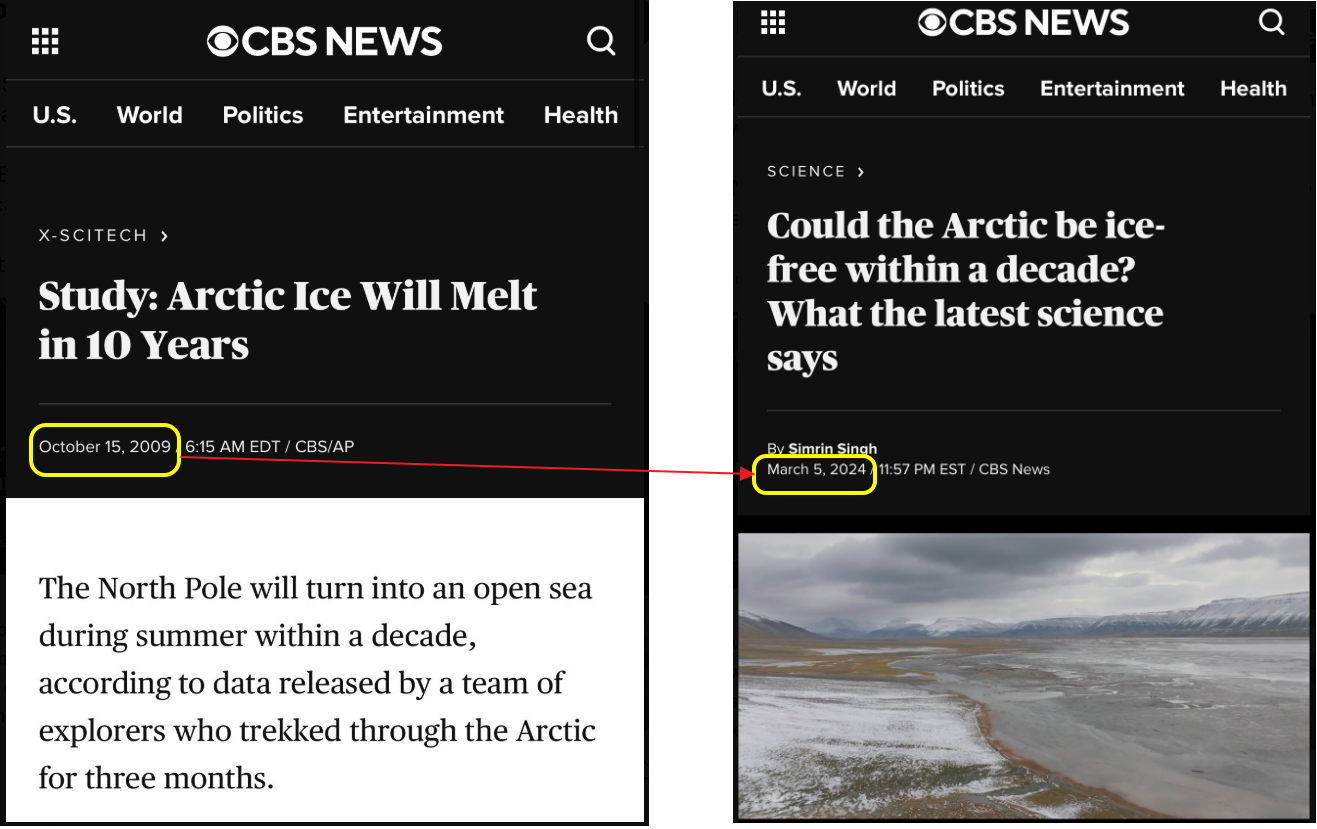Open World section in right article nav
The width and height of the screenshot is (1317, 829).
[x=866, y=88]
